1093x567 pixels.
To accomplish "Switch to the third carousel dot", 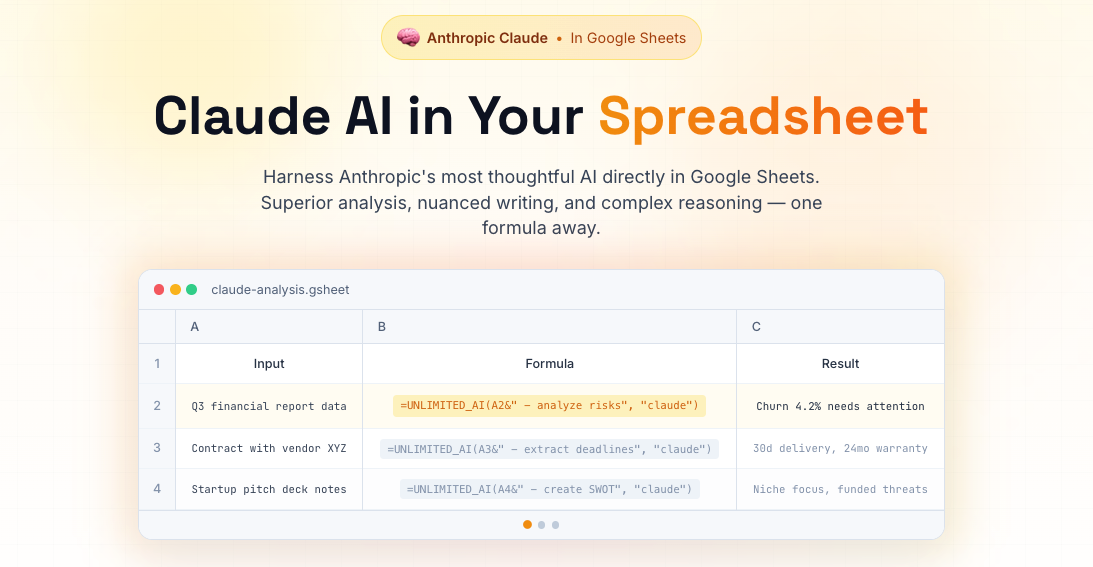I will tap(556, 525).
